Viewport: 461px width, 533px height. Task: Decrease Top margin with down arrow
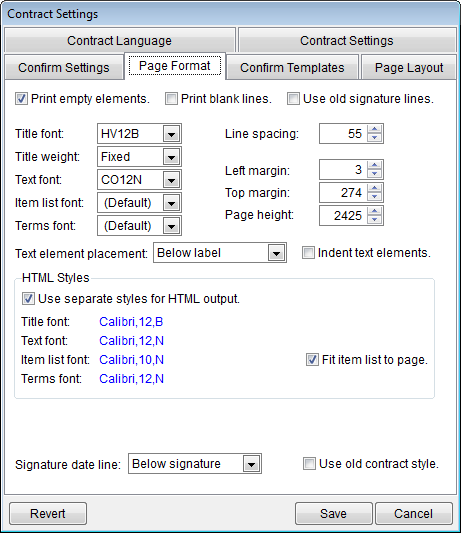pyautogui.click(x=374, y=196)
